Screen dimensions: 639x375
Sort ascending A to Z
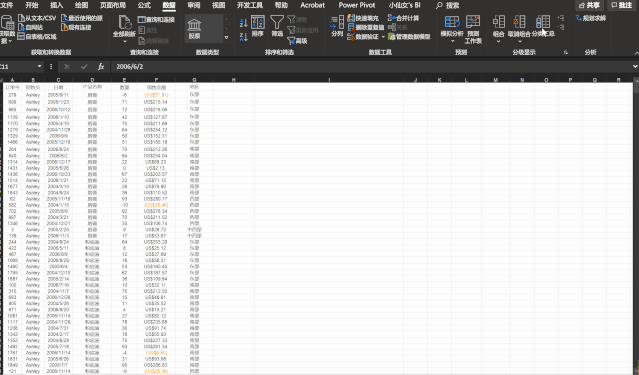pyautogui.click(x=244, y=23)
